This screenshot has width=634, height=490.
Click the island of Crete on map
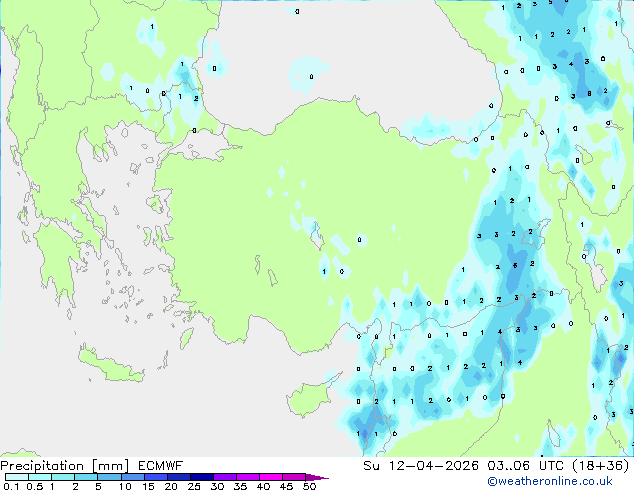111,364
